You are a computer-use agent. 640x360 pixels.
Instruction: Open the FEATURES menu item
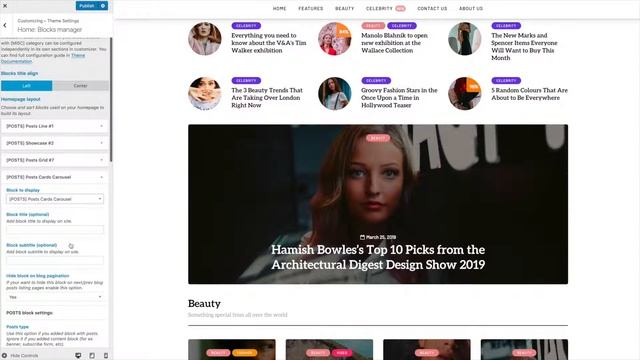click(311, 8)
